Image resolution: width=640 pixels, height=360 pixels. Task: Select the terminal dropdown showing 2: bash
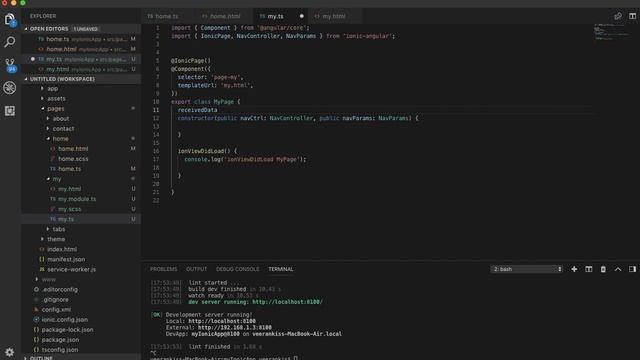(527, 269)
